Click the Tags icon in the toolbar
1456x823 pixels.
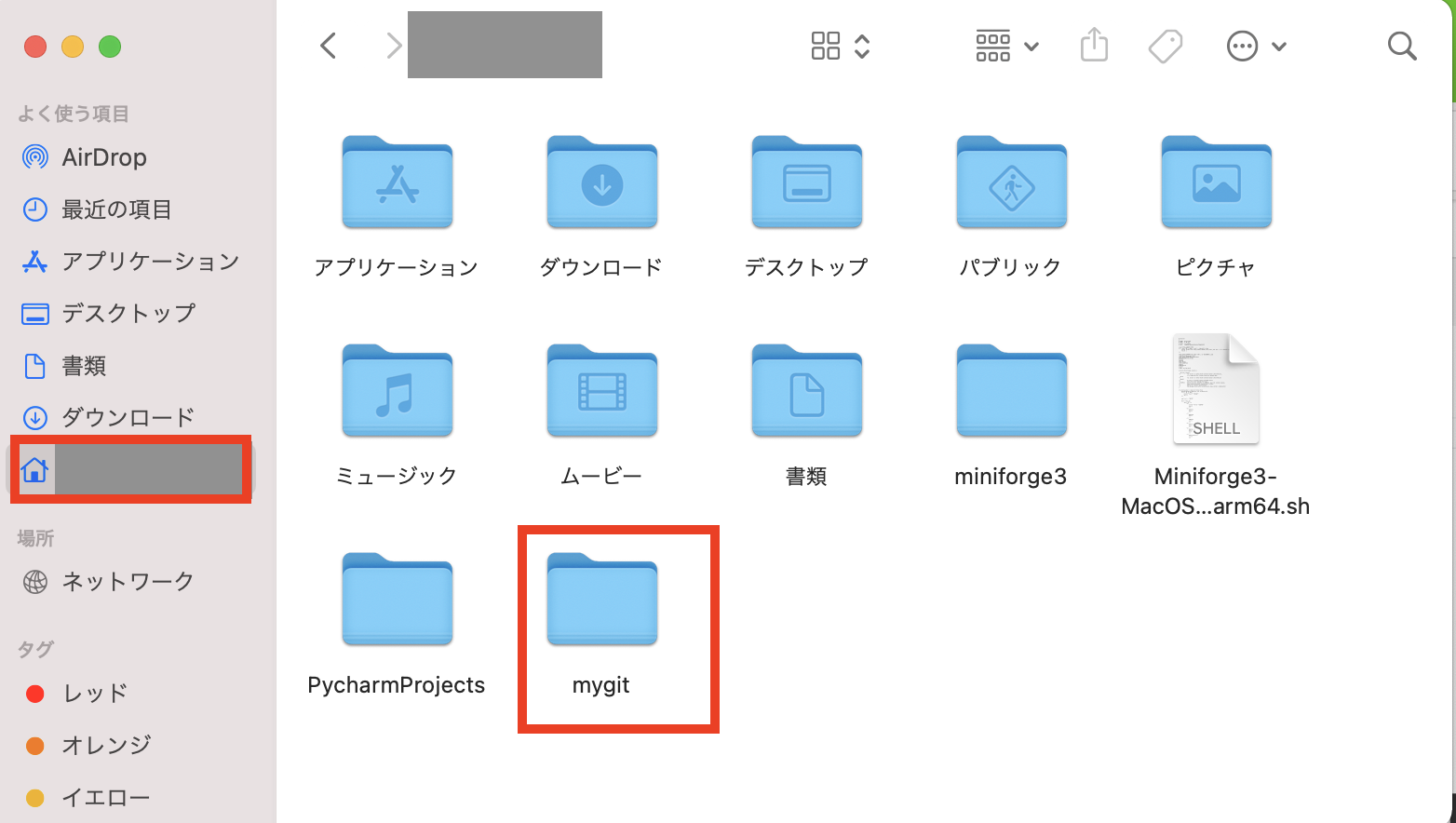click(1166, 45)
